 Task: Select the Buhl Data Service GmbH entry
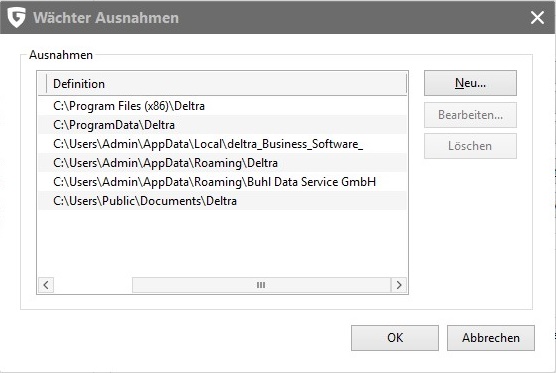point(222,182)
